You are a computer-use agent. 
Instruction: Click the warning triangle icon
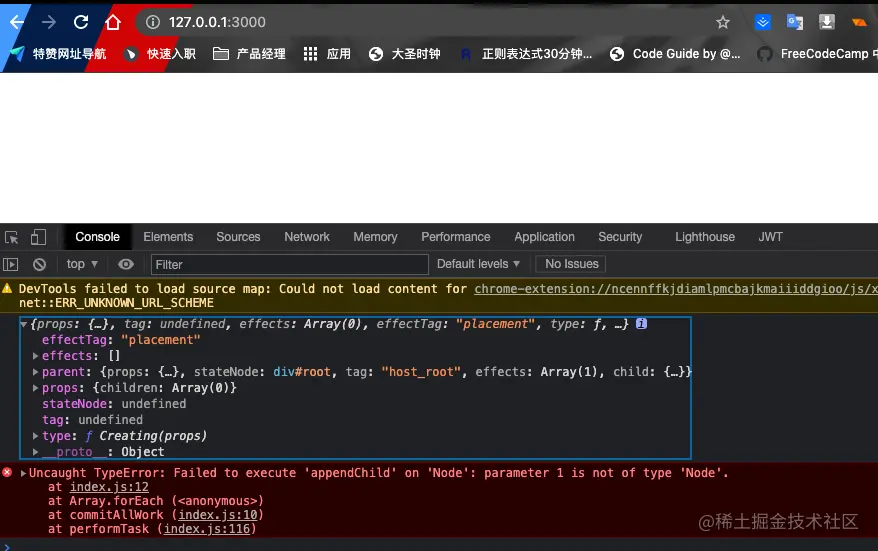tap(7, 289)
